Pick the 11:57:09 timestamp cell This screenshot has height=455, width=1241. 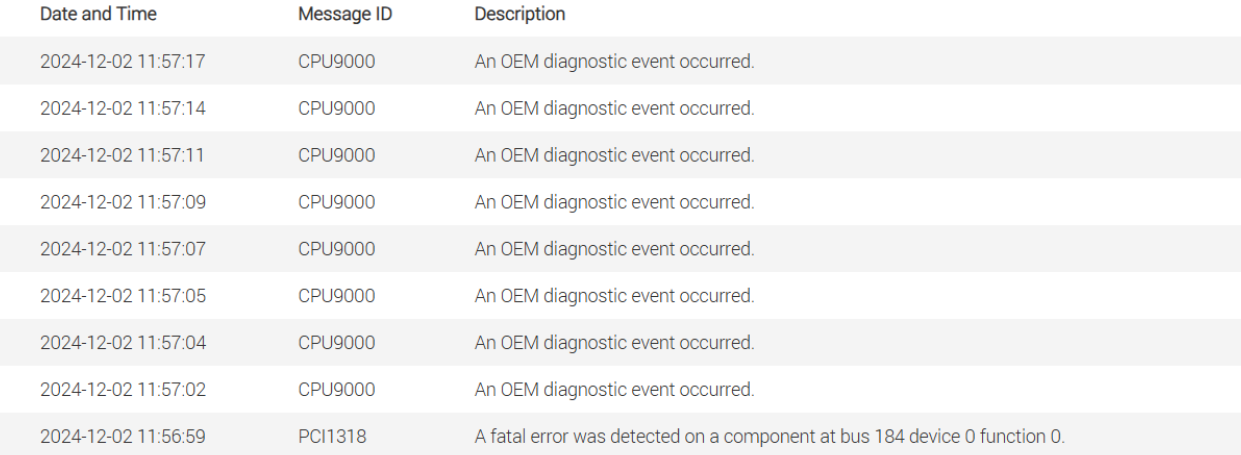coord(123,202)
